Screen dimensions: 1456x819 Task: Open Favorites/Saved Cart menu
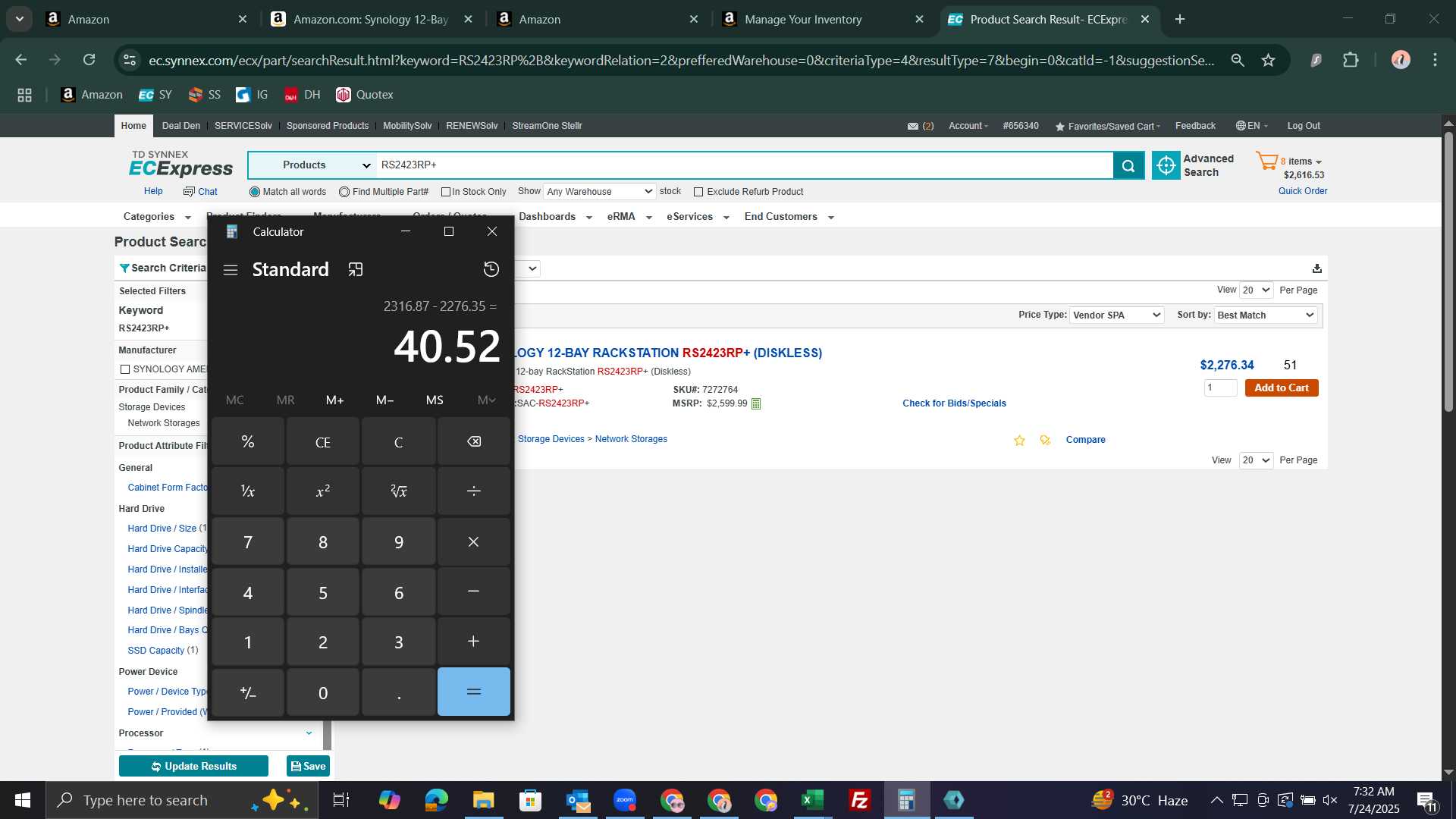click(x=1107, y=126)
